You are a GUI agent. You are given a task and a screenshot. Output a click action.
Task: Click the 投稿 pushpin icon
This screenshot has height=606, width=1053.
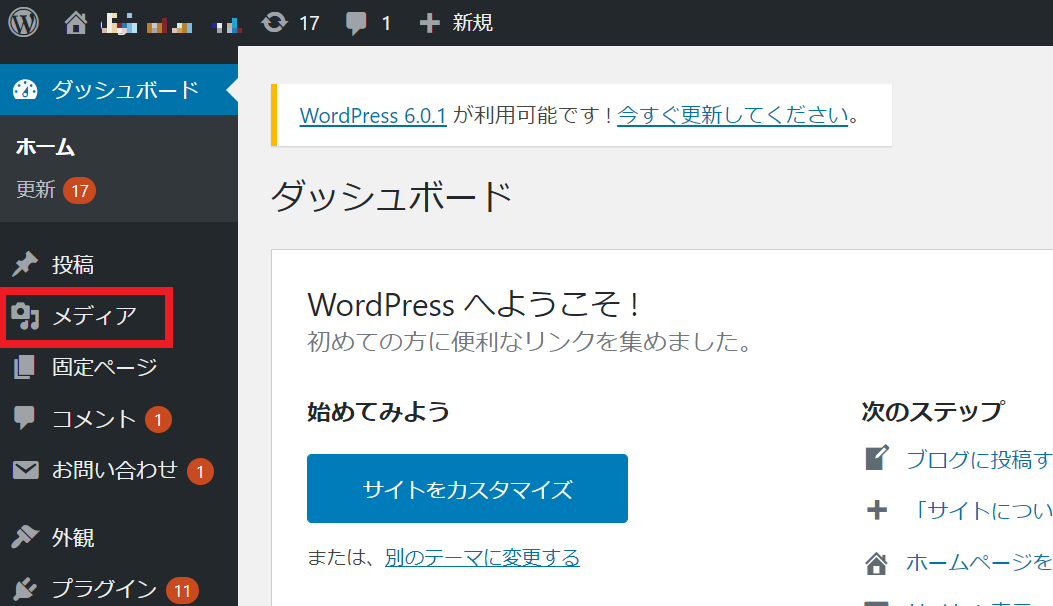(25, 264)
